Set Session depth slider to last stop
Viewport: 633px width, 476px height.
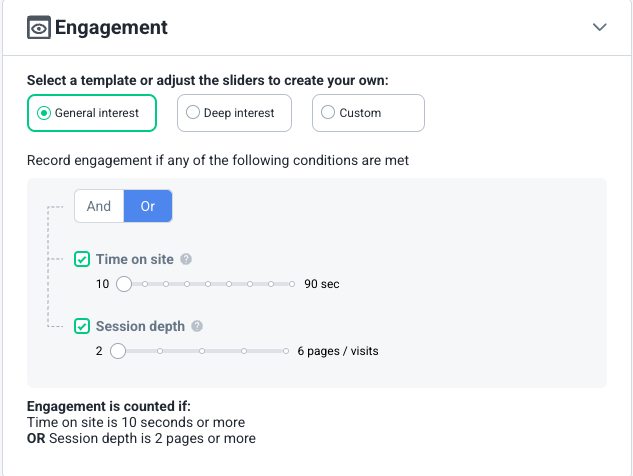(x=286, y=351)
